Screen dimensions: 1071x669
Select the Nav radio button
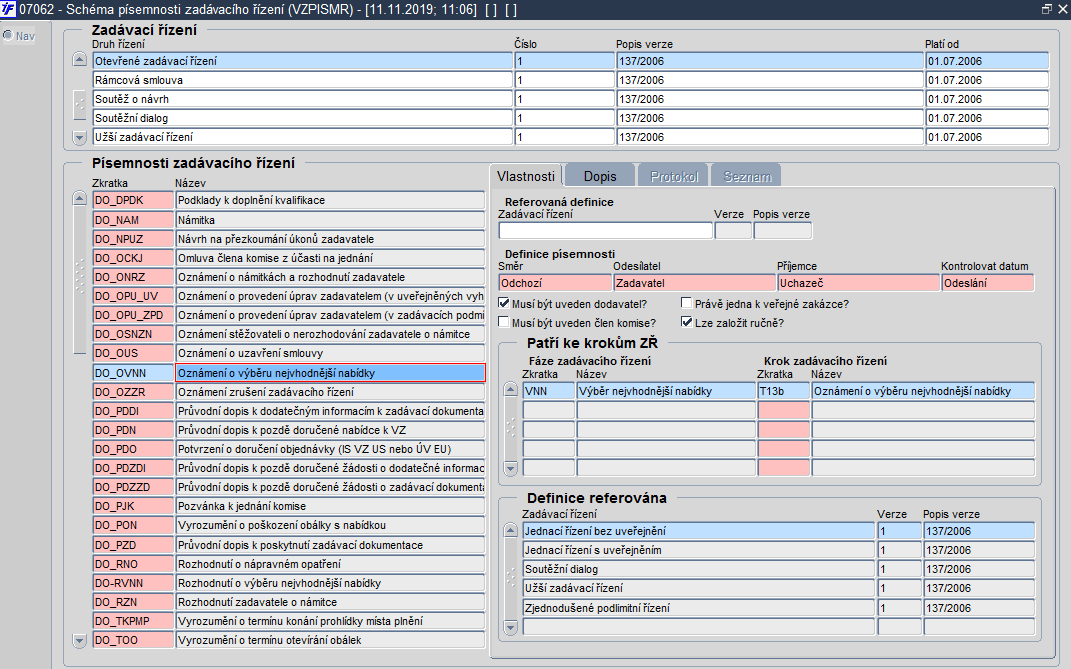(8, 36)
